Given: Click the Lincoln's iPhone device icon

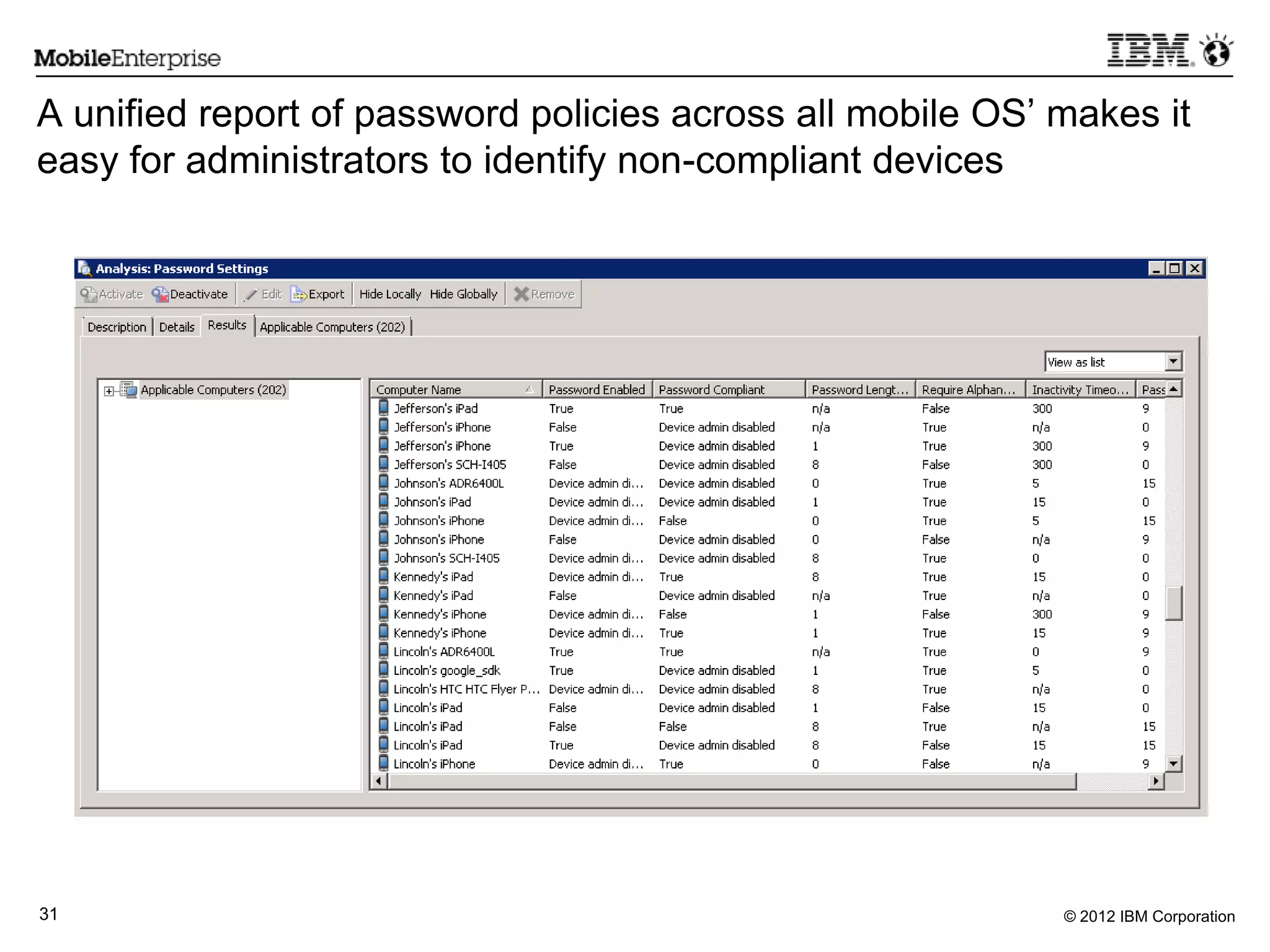Looking at the screenshot, I should 384,764.
